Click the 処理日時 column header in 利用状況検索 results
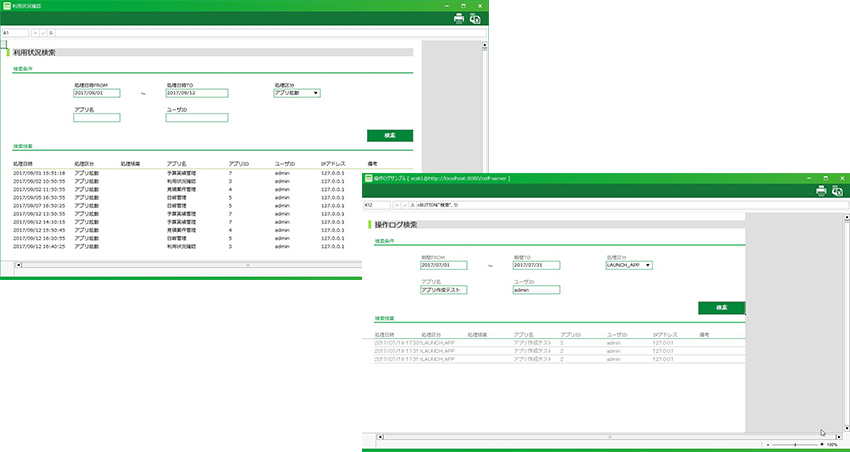 pyautogui.click(x=23, y=164)
